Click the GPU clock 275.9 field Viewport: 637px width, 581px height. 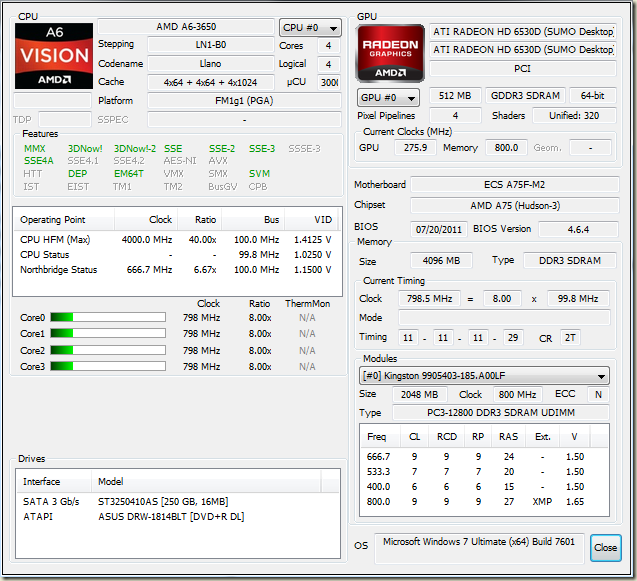point(415,147)
